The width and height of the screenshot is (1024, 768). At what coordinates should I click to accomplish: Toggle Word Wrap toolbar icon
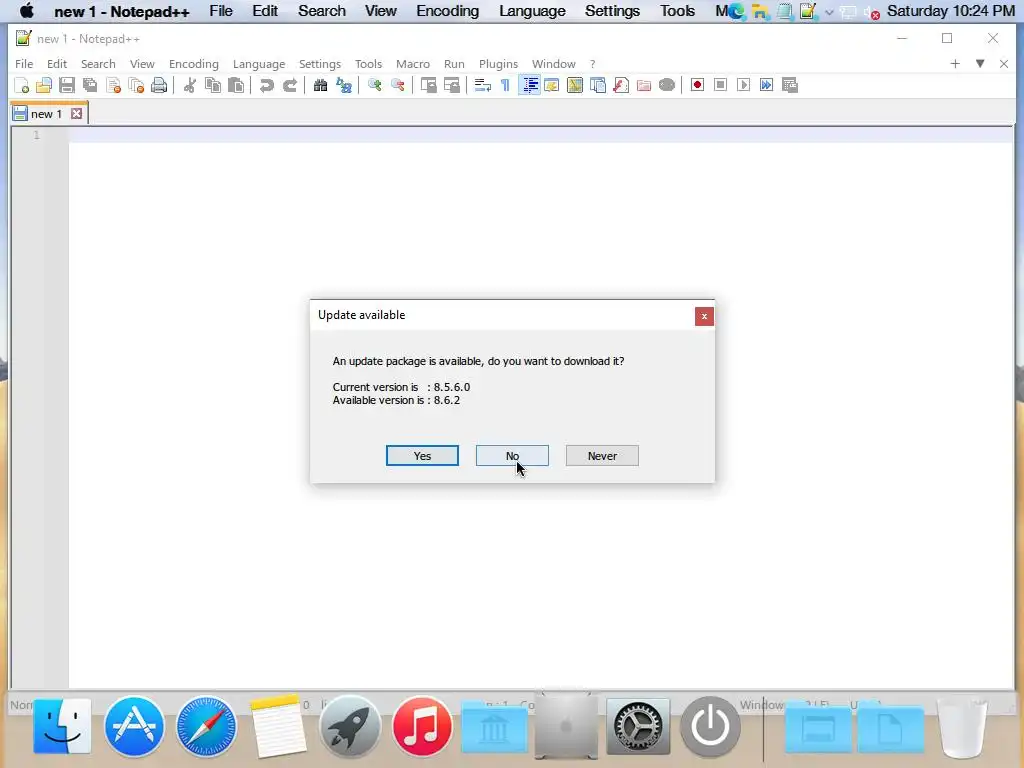483,85
